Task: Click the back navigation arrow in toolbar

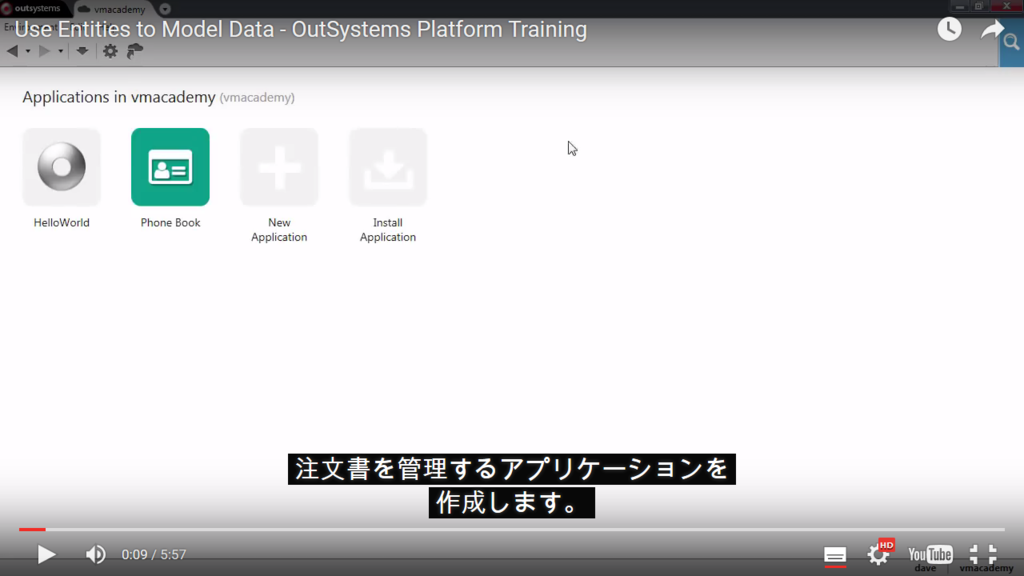Action: [x=12, y=51]
